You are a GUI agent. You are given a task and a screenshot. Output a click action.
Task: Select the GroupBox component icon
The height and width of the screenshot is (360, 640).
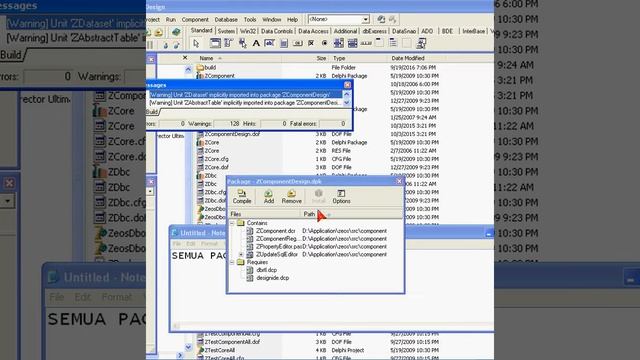[x=380, y=43]
